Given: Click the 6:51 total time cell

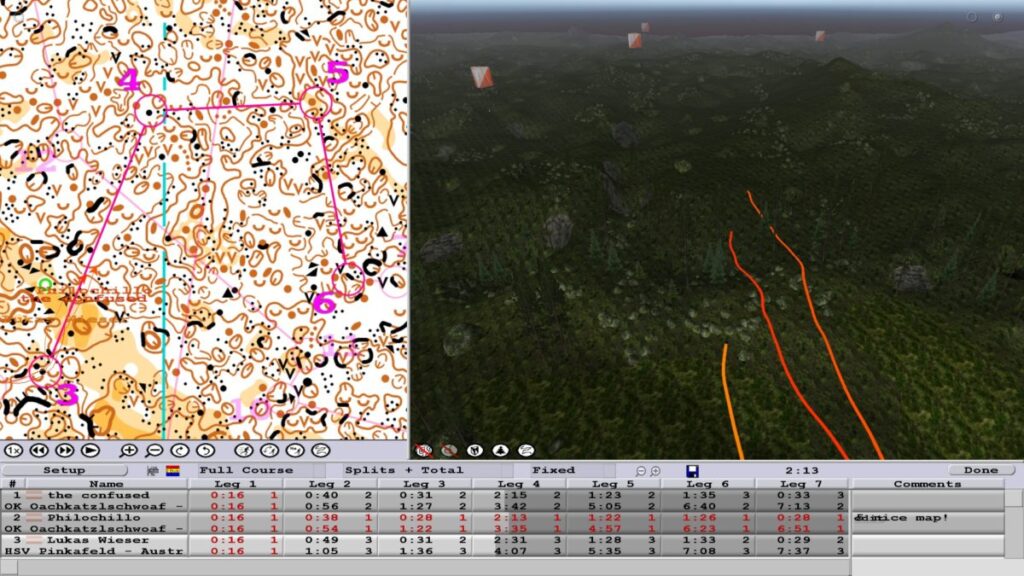Looking at the screenshot, I should 793,528.
